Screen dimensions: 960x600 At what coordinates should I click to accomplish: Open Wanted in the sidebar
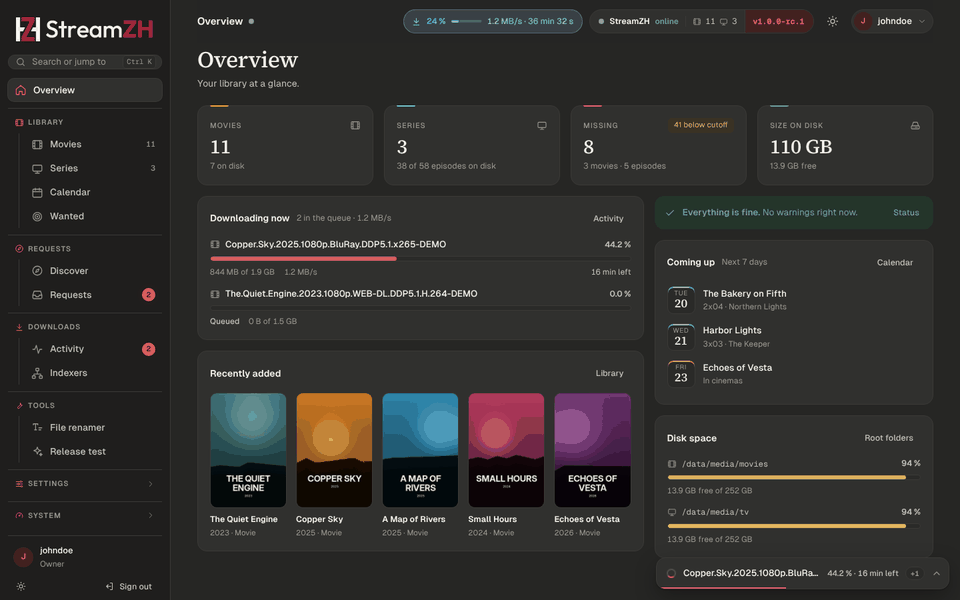point(91,216)
